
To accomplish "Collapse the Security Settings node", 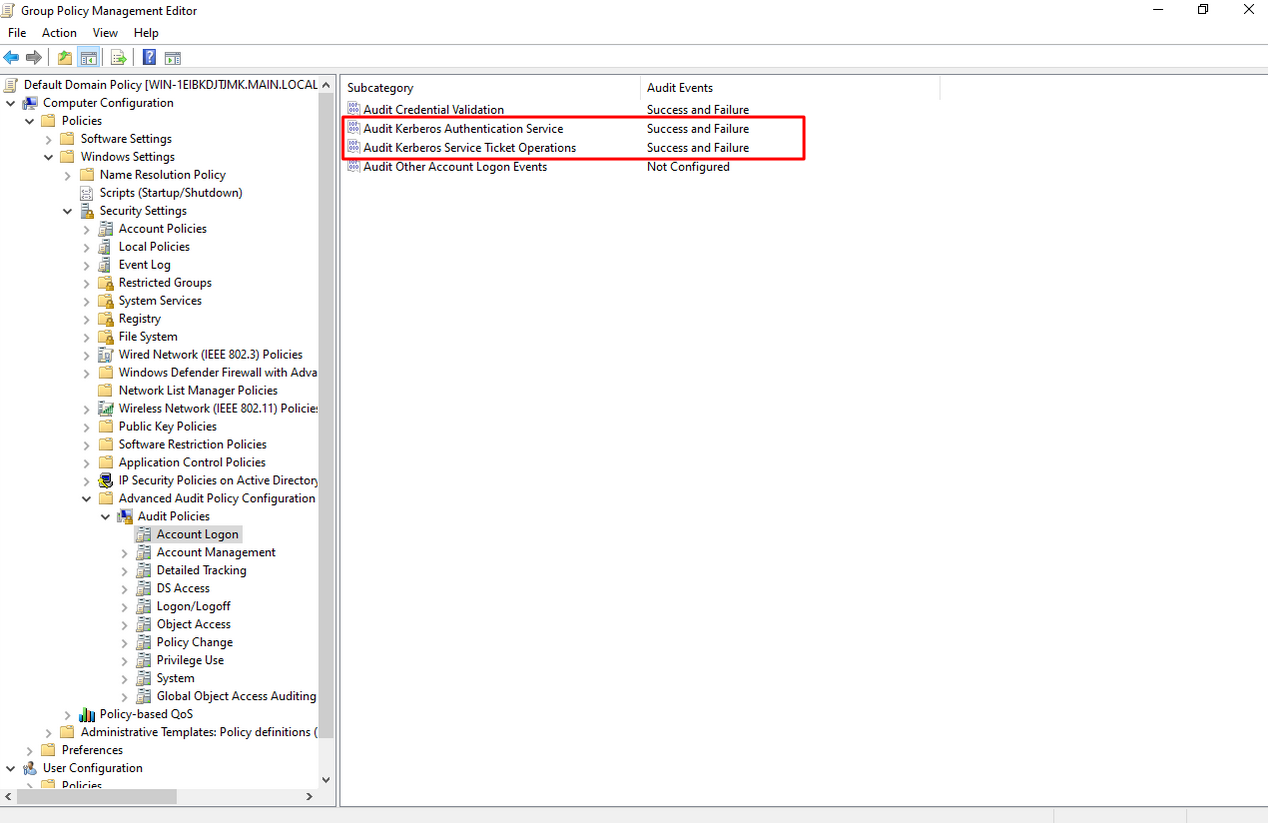I will (x=68, y=211).
